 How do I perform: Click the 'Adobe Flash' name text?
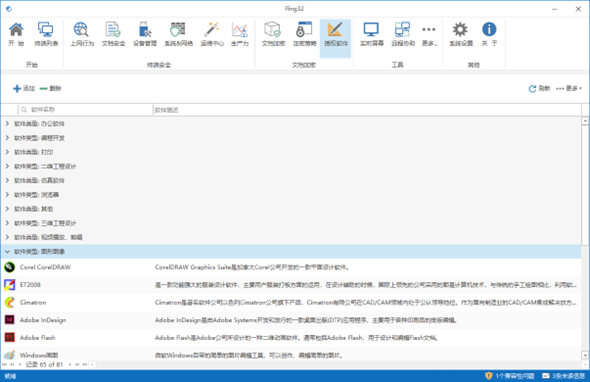point(38,338)
